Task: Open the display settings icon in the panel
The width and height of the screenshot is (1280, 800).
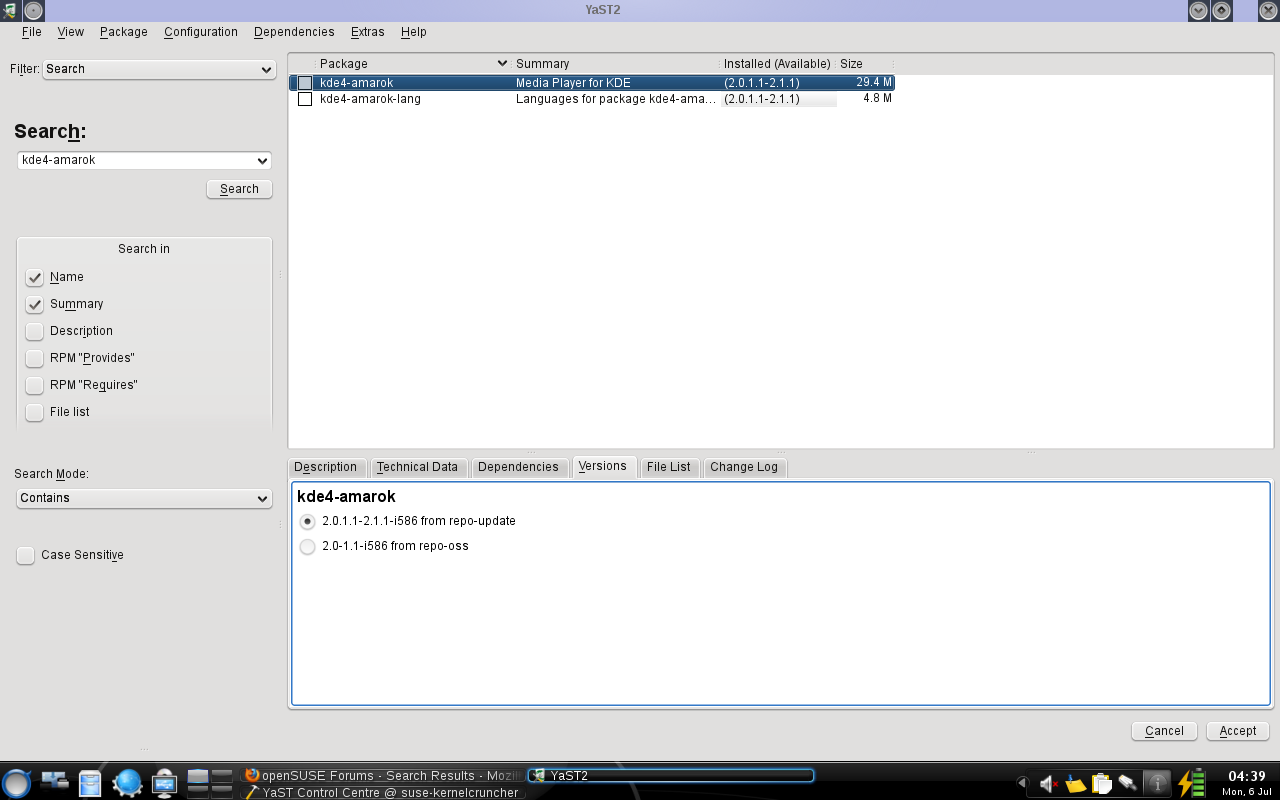Action: [x=164, y=783]
